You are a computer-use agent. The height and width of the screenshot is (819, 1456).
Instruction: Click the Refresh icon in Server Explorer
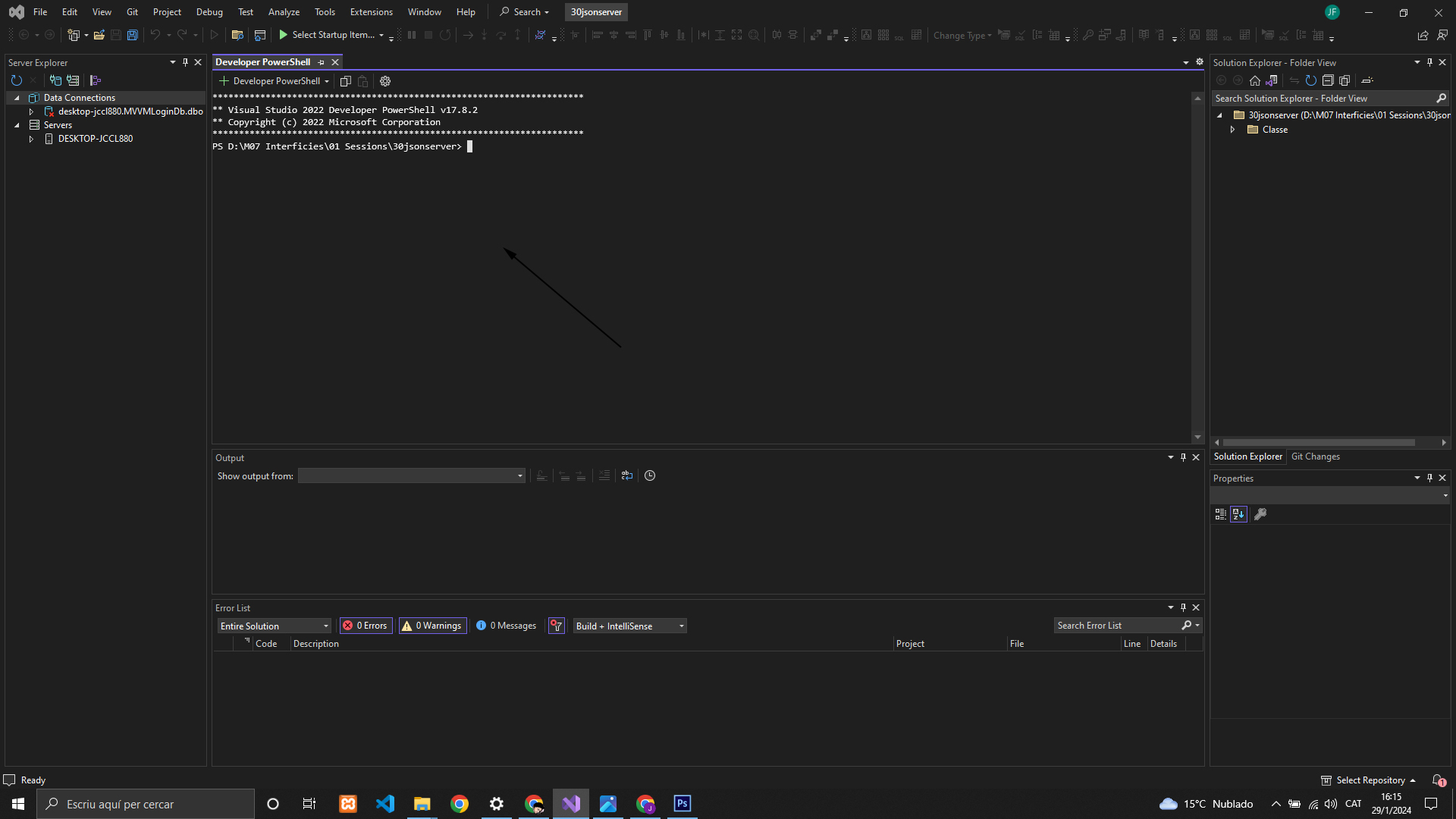17,80
